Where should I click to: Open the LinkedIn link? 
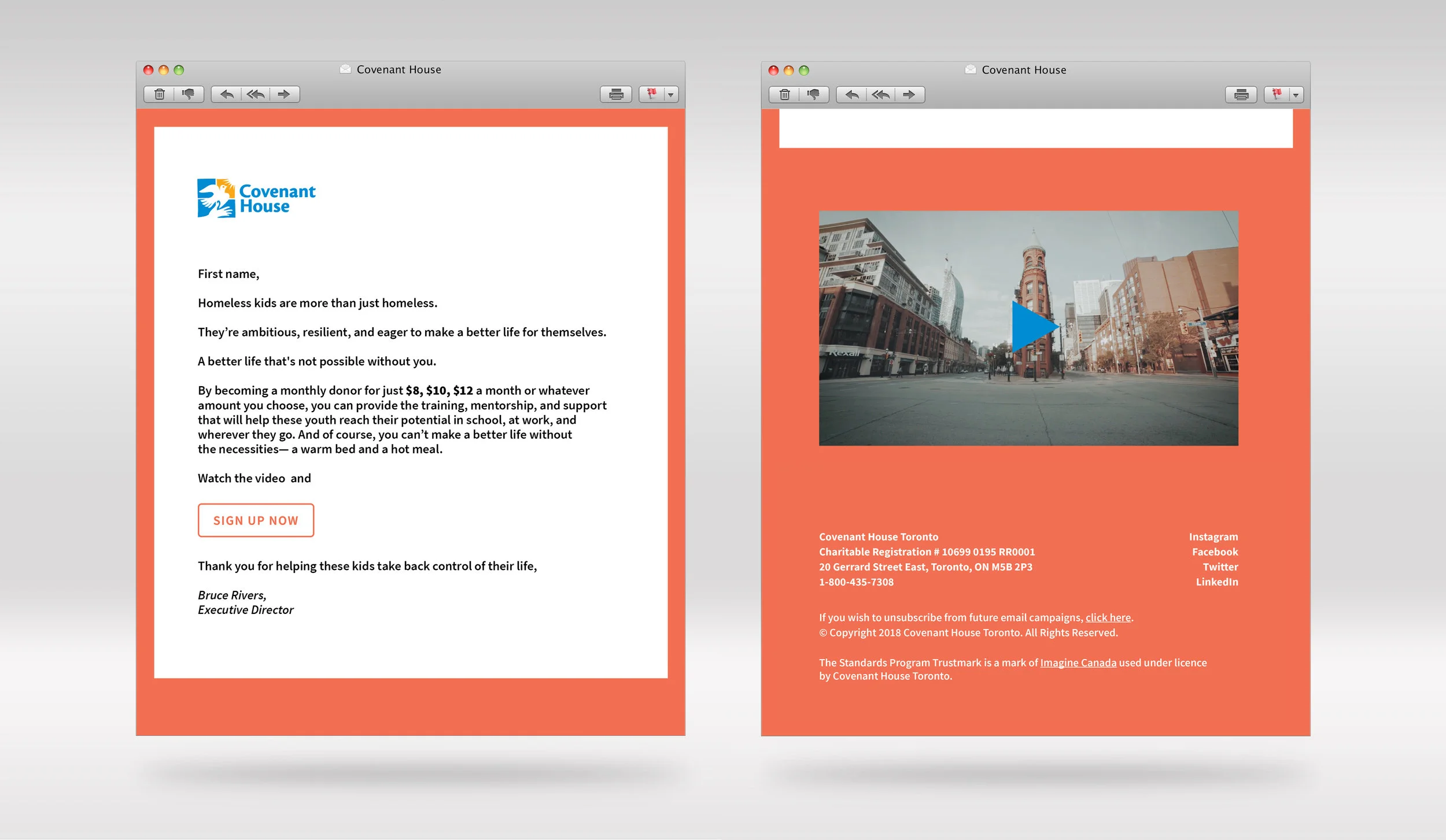click(x=1217, y=582)
